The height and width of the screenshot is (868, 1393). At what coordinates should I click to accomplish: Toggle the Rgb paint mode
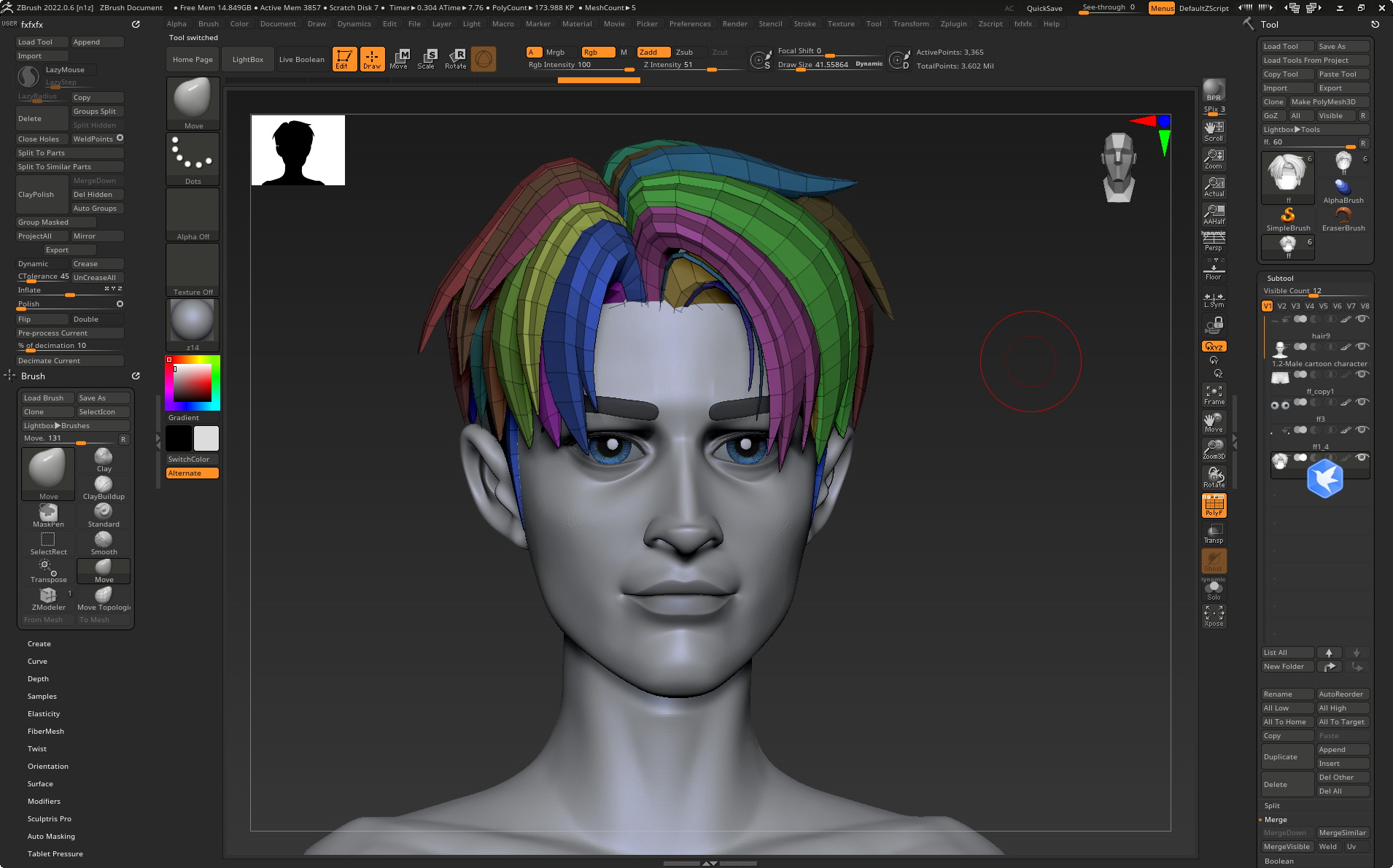598,52
